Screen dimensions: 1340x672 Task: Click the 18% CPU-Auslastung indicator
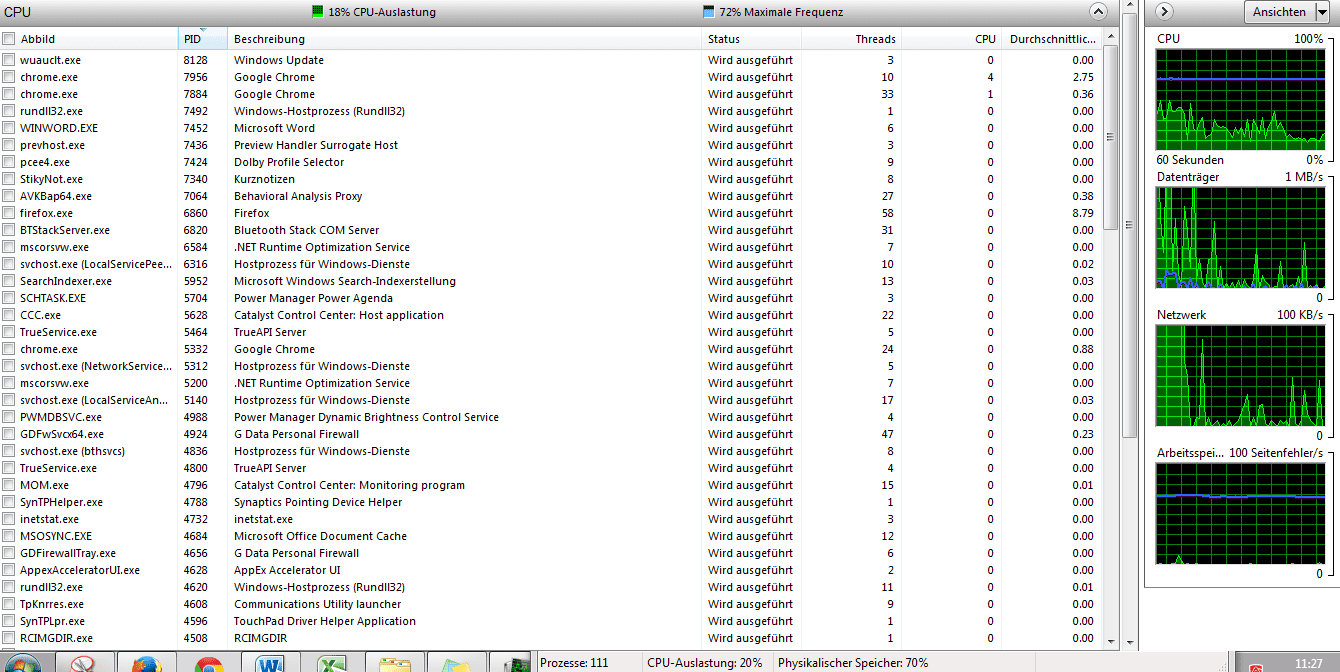pos(374,12)
